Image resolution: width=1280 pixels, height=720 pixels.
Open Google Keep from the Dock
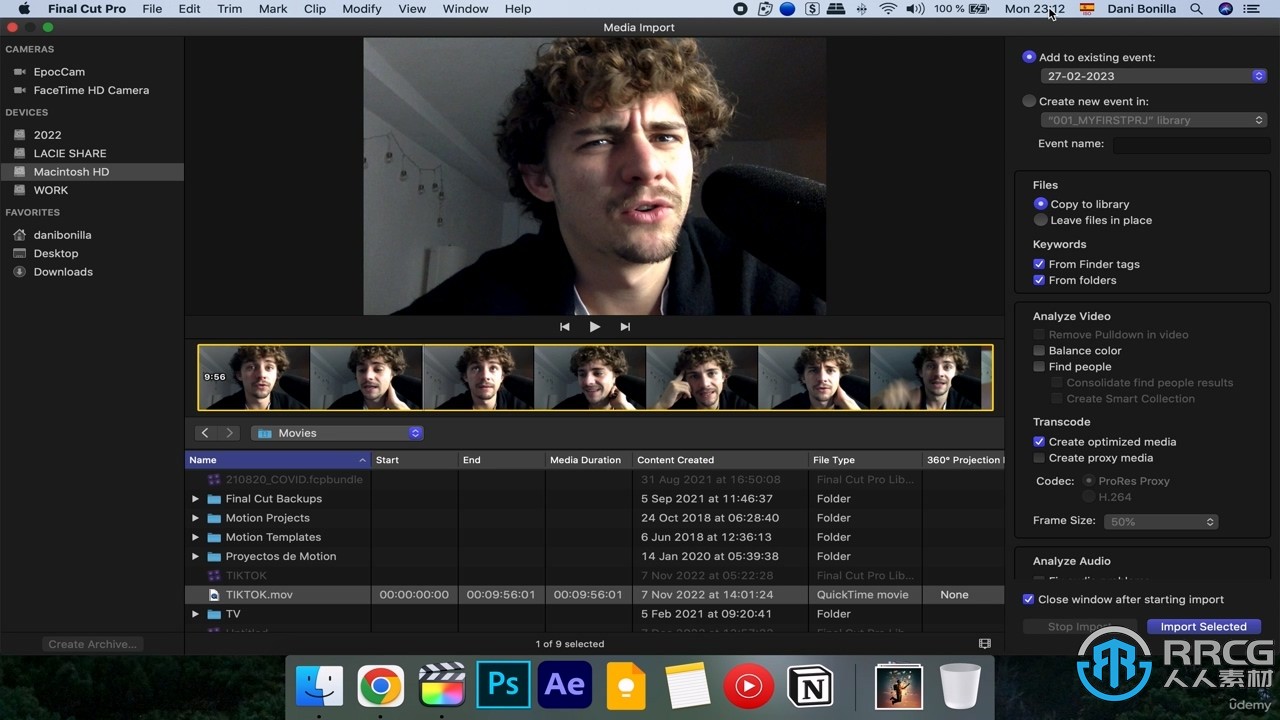626,686
